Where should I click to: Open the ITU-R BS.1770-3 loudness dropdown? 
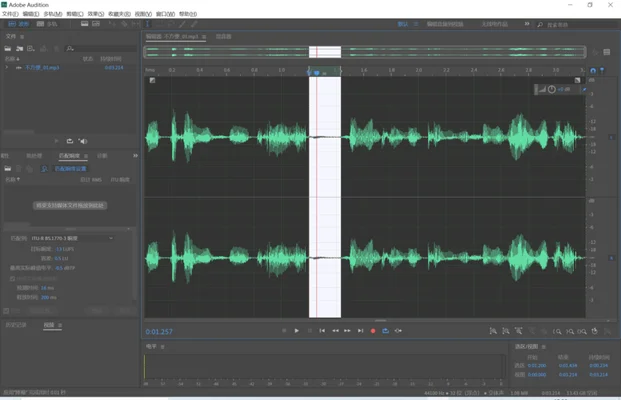[x=72, y=238]
